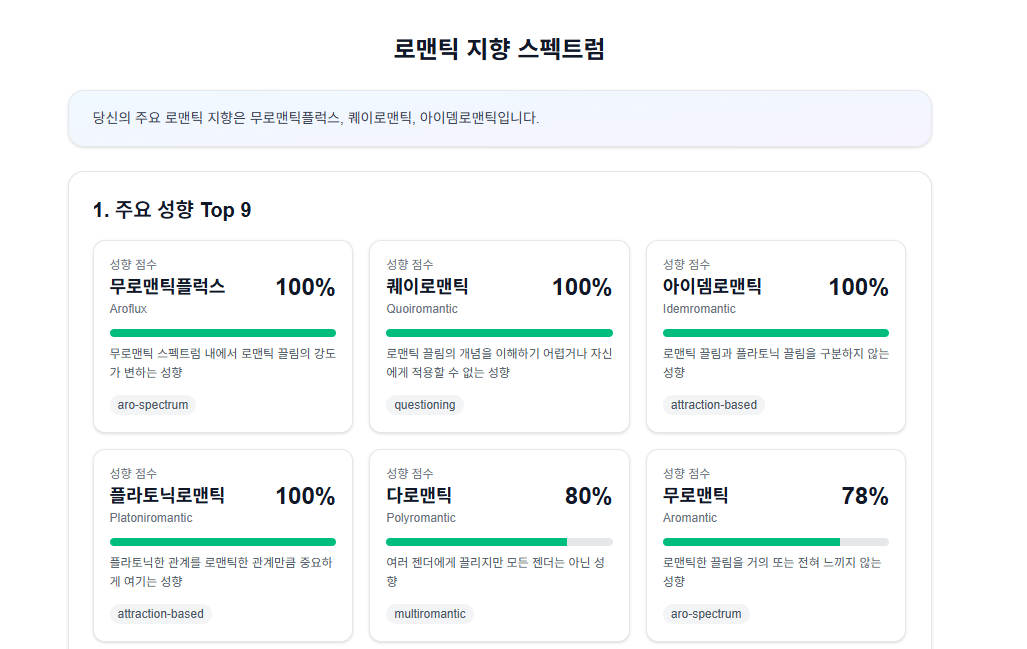The height and width of the screenshot is (649, 1027).
Task: Click the 무로맨틱 78% progress bar
Action: [x=776, y=542]
